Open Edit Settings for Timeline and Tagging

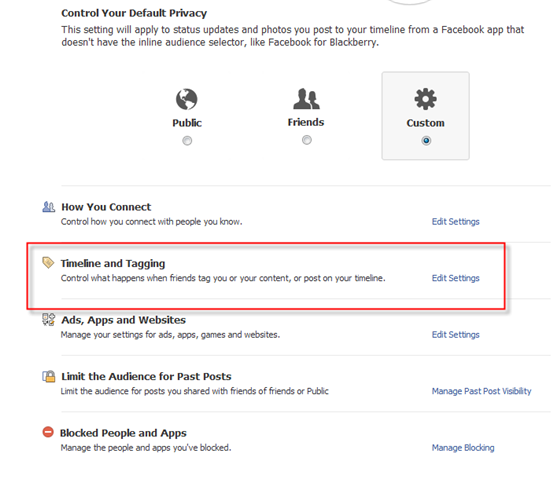tap(455, 278)
